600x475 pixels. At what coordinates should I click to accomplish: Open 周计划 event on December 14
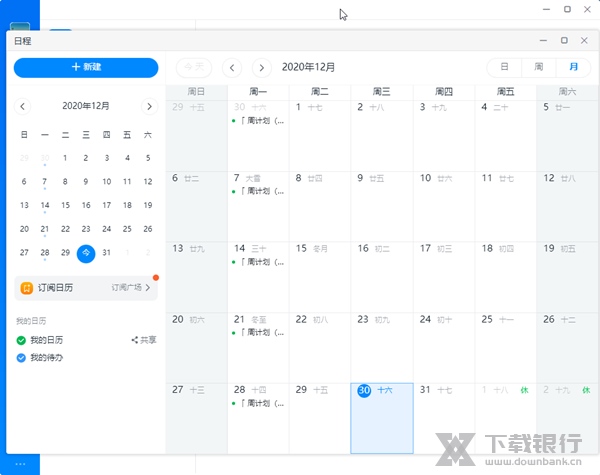[x=260, y=262]
